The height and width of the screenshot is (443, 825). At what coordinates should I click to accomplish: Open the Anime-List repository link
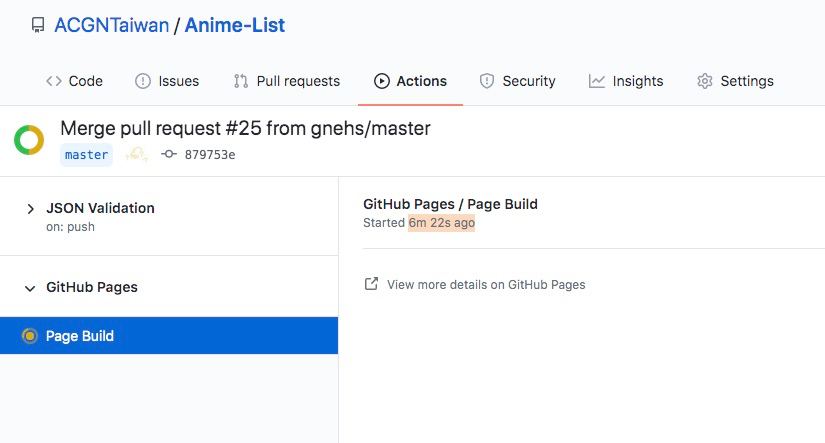[x=235, y=25]
